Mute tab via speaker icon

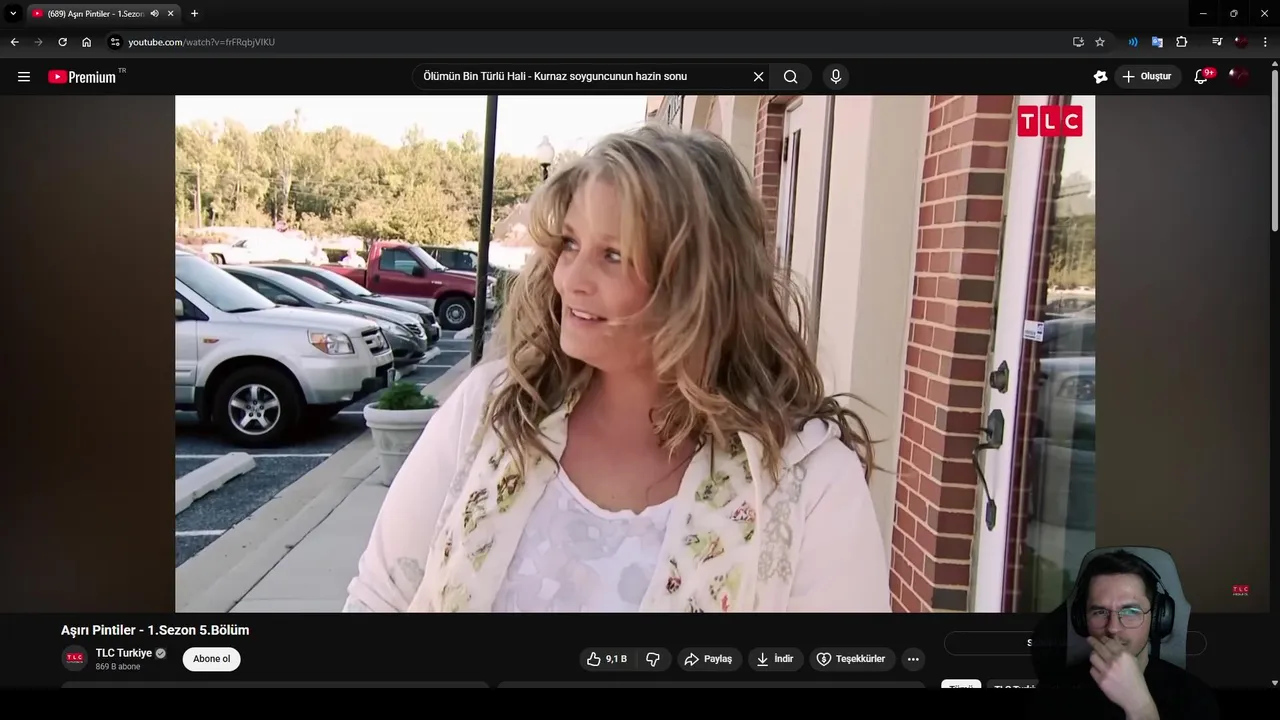[154, 13]
